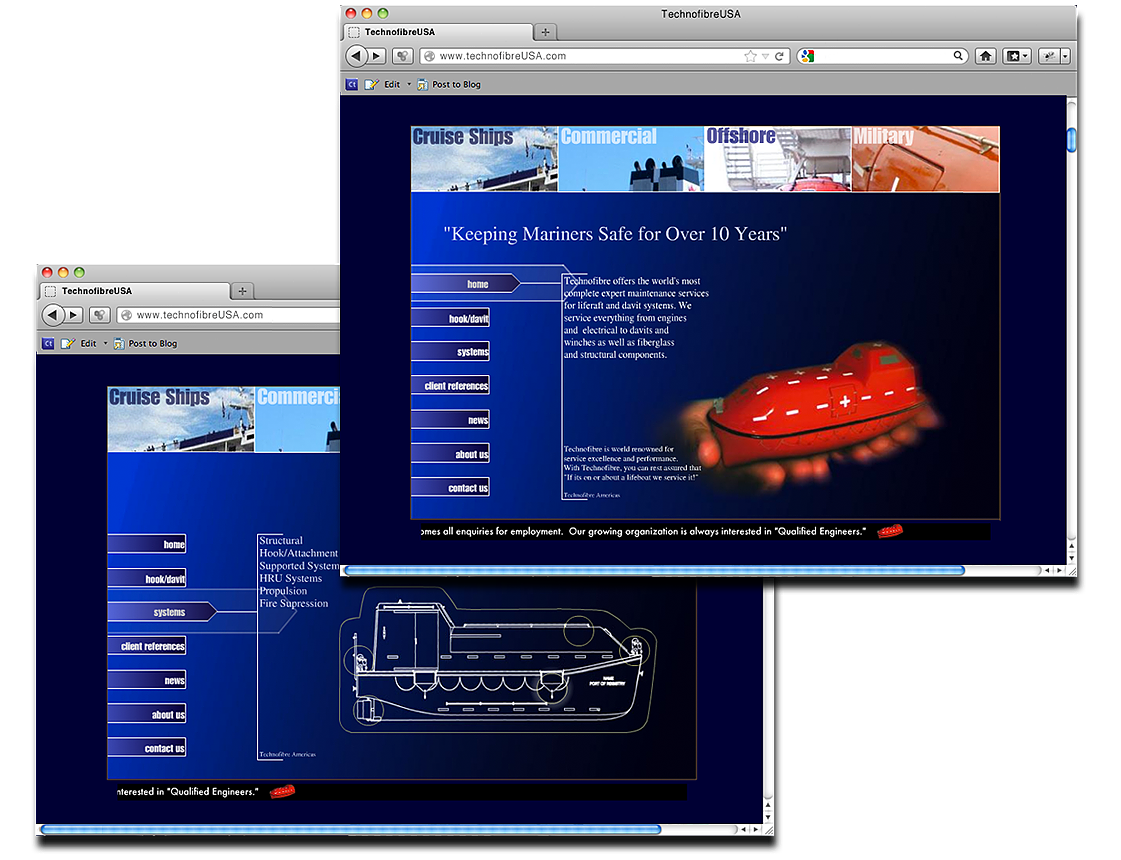
Task: Open the Cruise Ships banner in front window
Action: (484, 159)
